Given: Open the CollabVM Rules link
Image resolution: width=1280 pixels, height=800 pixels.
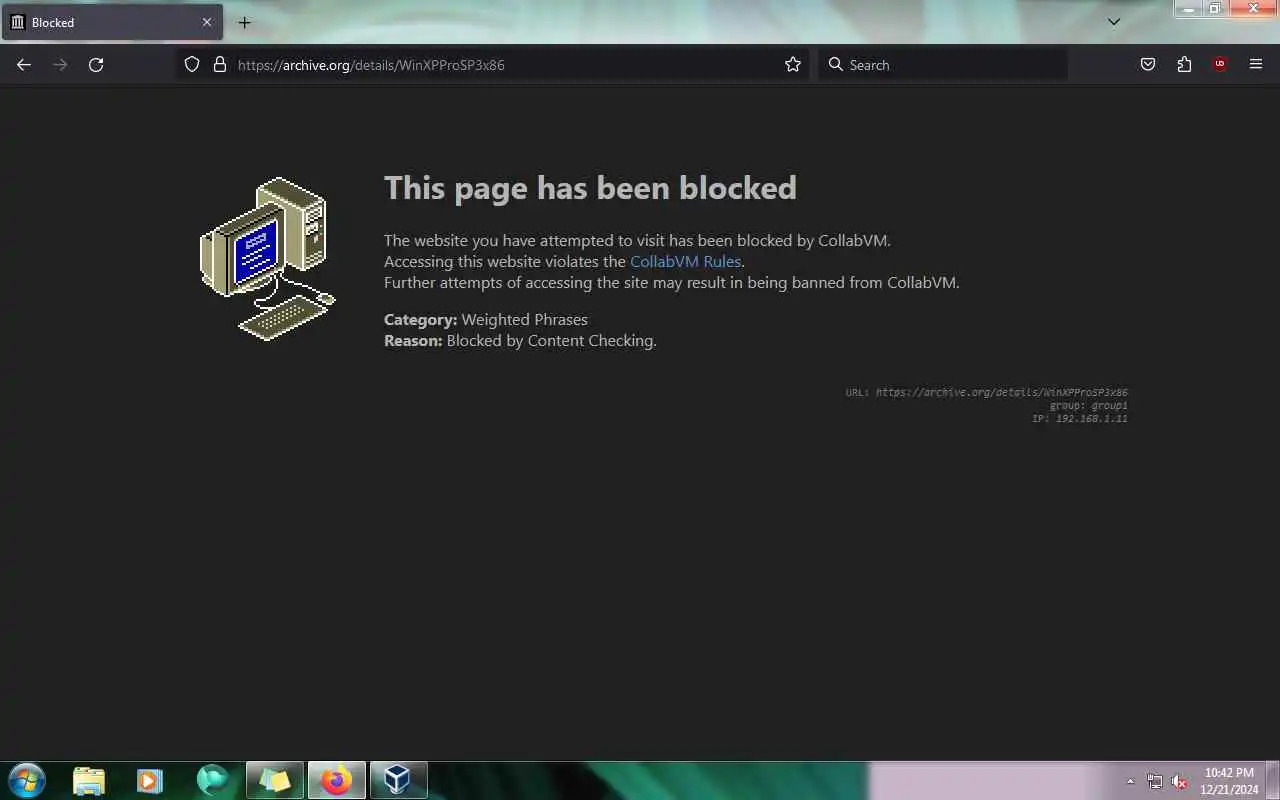Looking at the screenshot, I should click(685, 262).
